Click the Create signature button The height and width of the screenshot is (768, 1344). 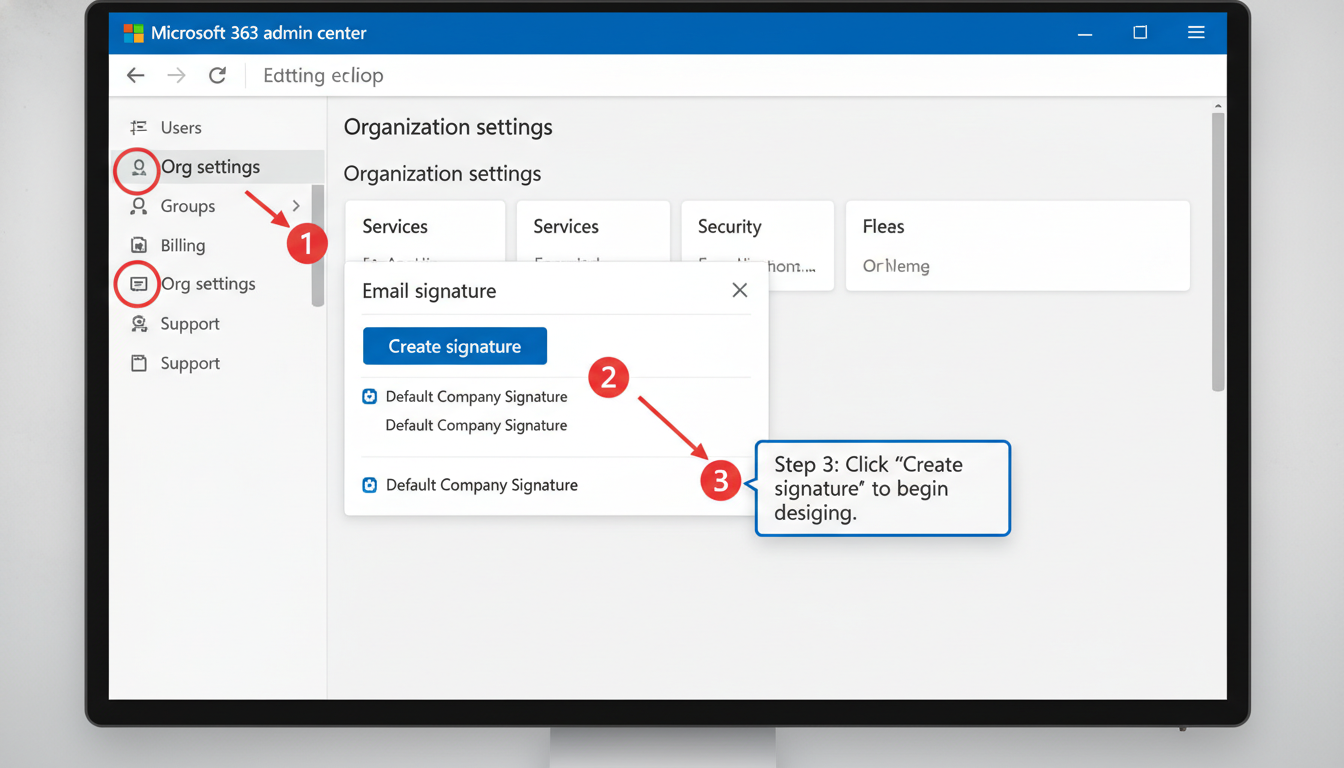[455, 346]
